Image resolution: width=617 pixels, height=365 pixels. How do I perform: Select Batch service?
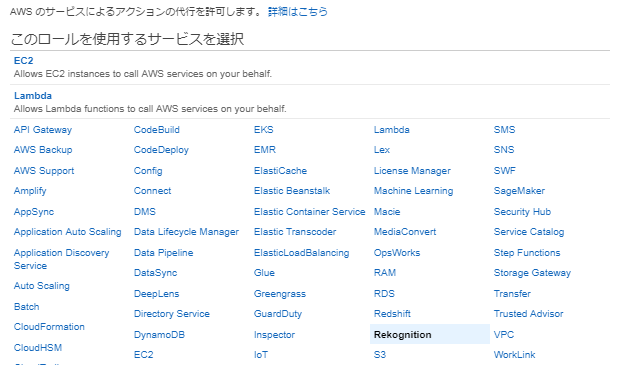(26, 306)
